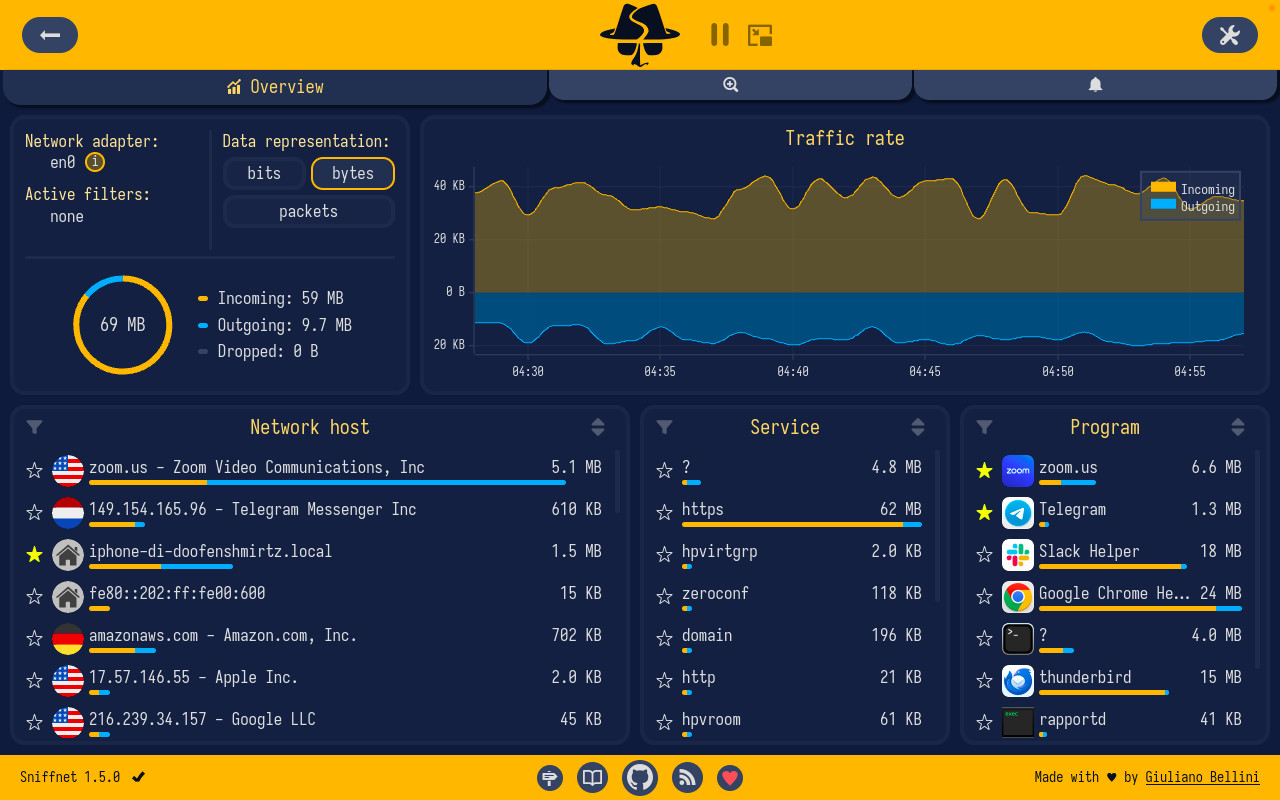The height and width of the screenshot is (800, 1280).
Task: Open the Sniffnet GitHub repository
Action: pos(639,777)
